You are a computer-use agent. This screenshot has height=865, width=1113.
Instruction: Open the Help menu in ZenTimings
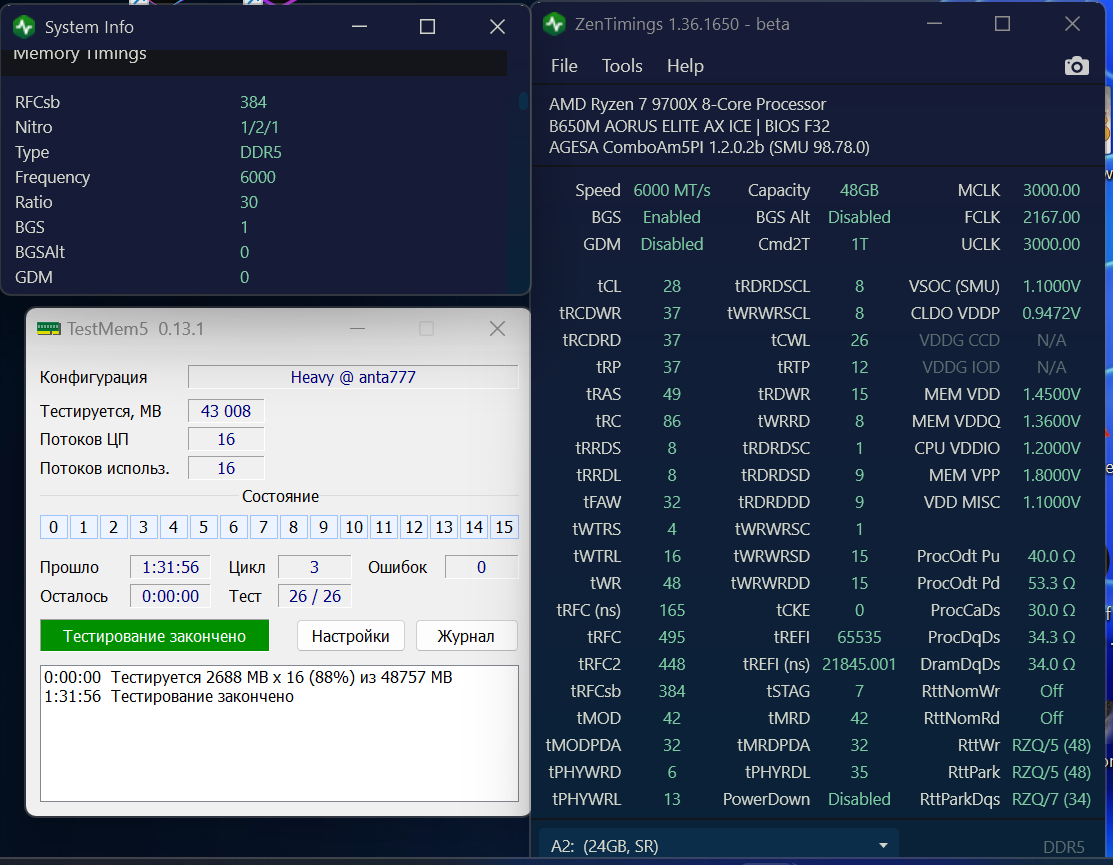[685, 66]
